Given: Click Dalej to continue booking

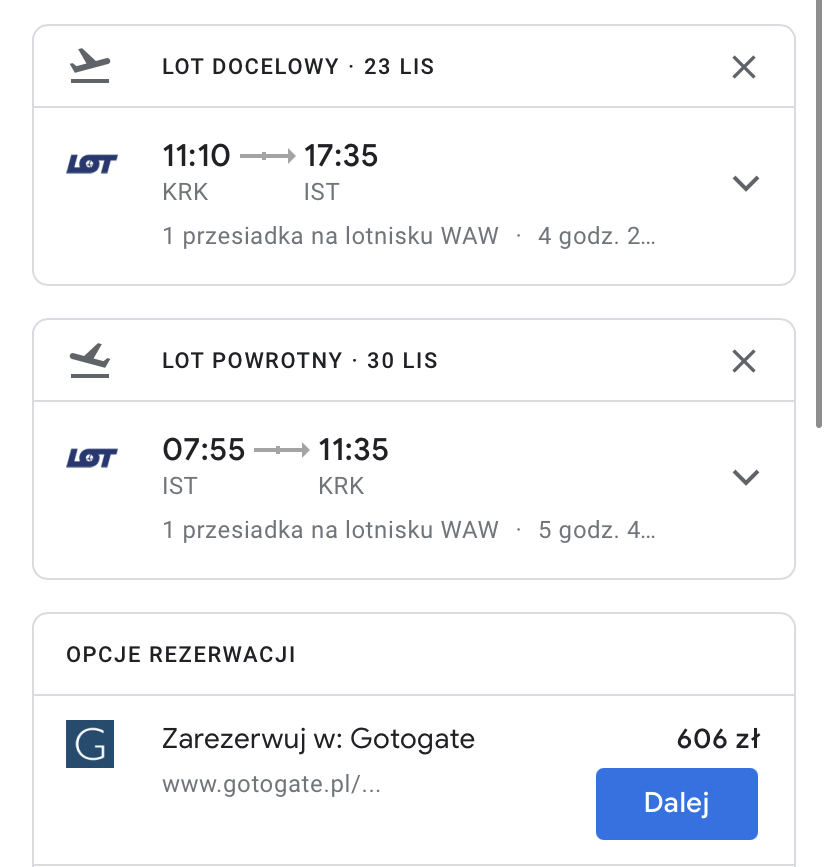Looking at the screenshot, I should 676,803.
